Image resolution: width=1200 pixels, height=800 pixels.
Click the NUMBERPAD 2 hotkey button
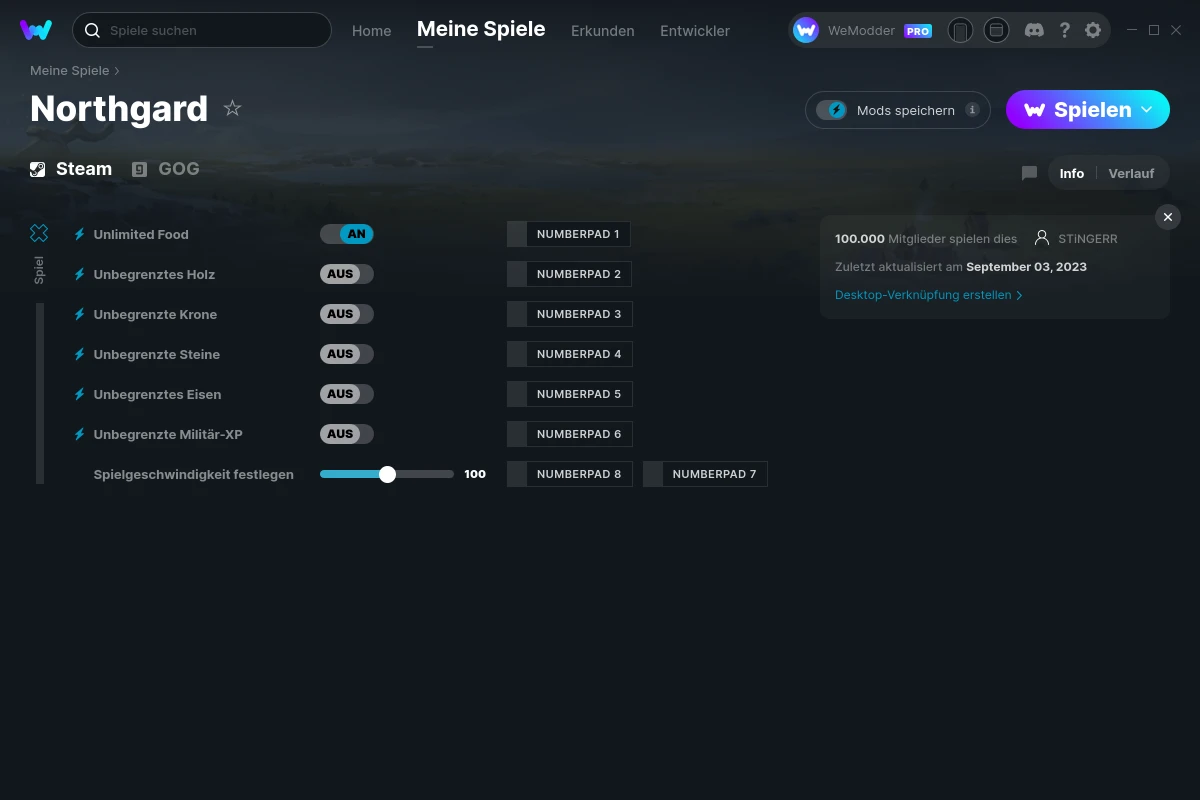click(570, 274)
